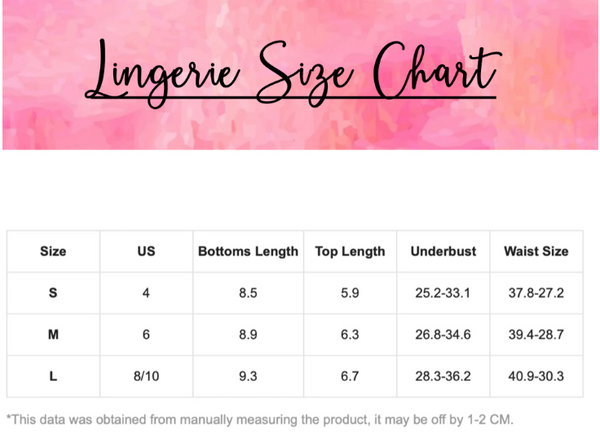Click the 6.3 top length cell

(x=350, y=334)
